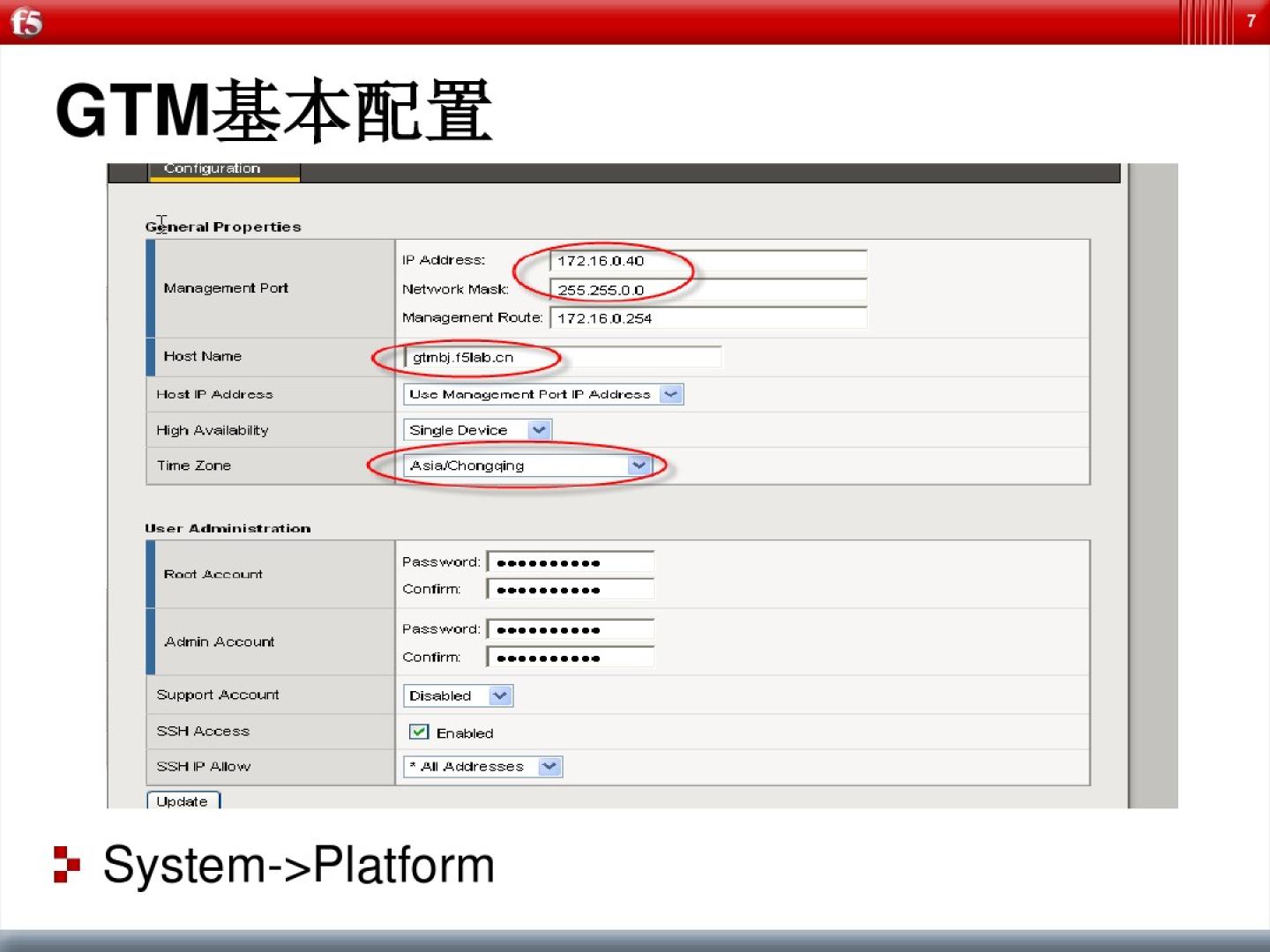Open the Host IP Address dropdown

pyautogui.click(x=542, y=395)
